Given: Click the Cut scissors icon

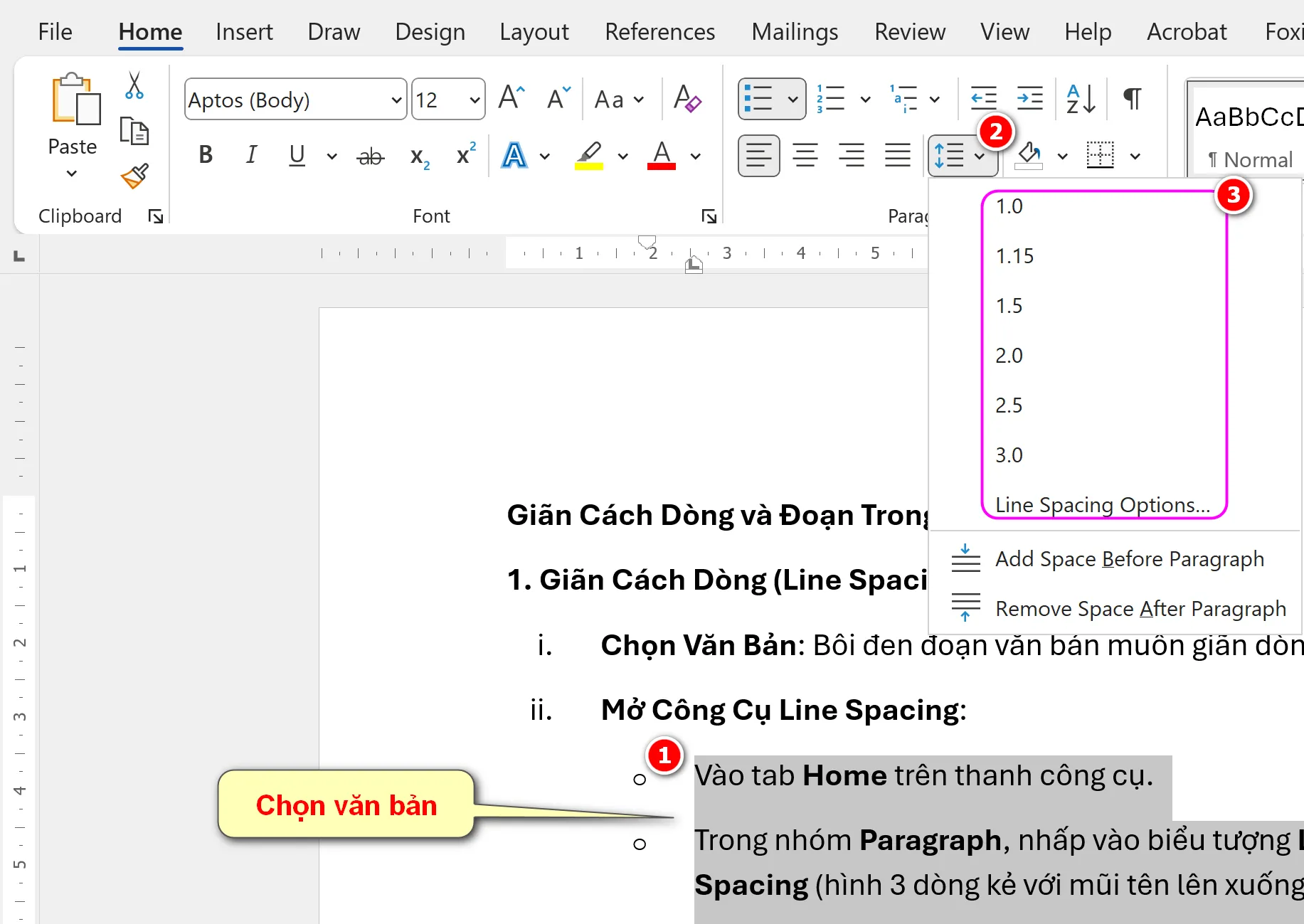Looking at the screenshot, I should point(134,85).
